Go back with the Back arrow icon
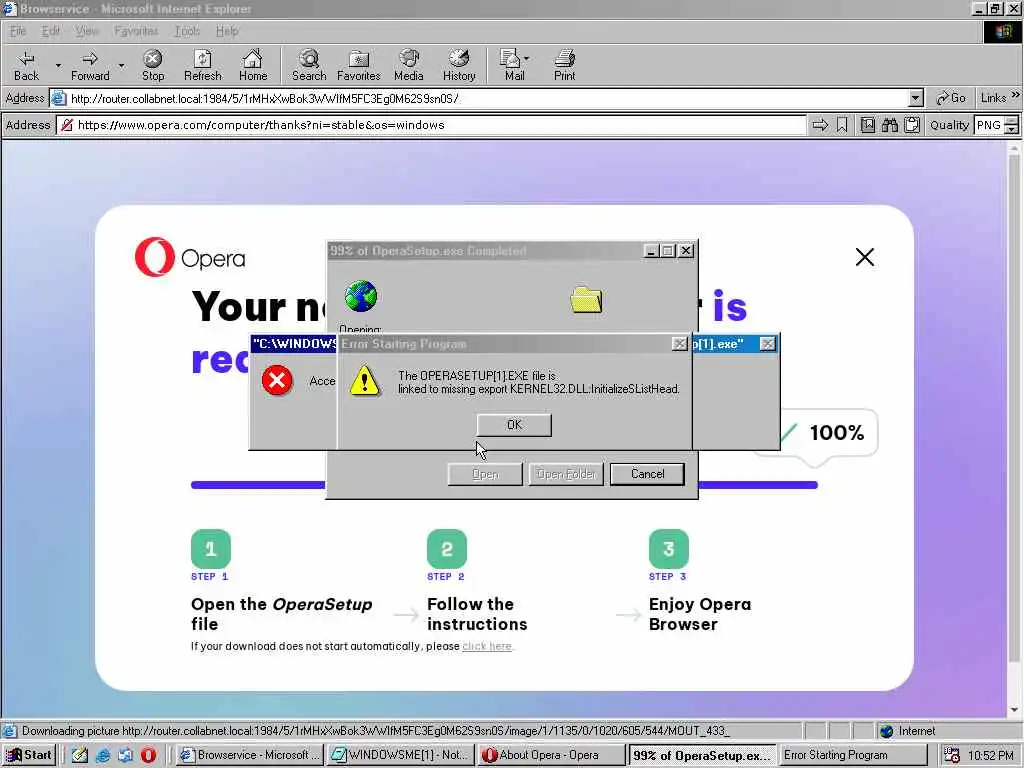This screenshot has height=768, width=1024. (26, 65)
